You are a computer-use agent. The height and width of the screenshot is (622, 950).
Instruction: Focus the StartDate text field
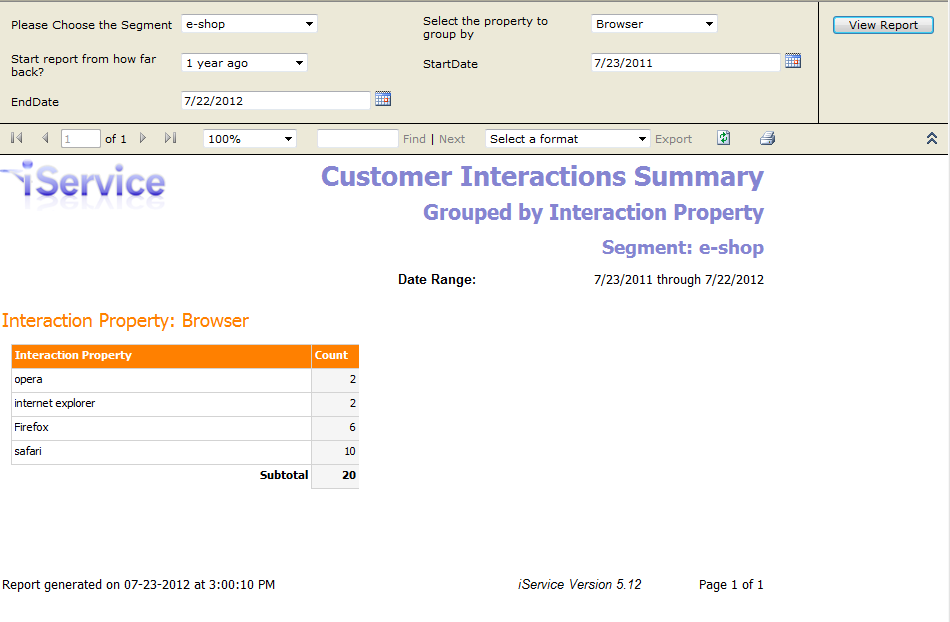point(685,63)
